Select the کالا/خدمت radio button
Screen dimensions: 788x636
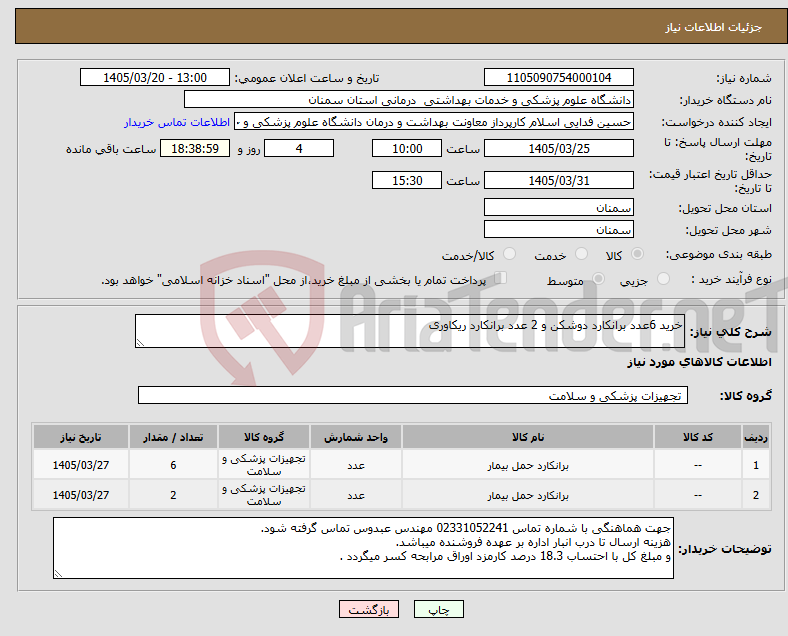(x=510, y=254)
